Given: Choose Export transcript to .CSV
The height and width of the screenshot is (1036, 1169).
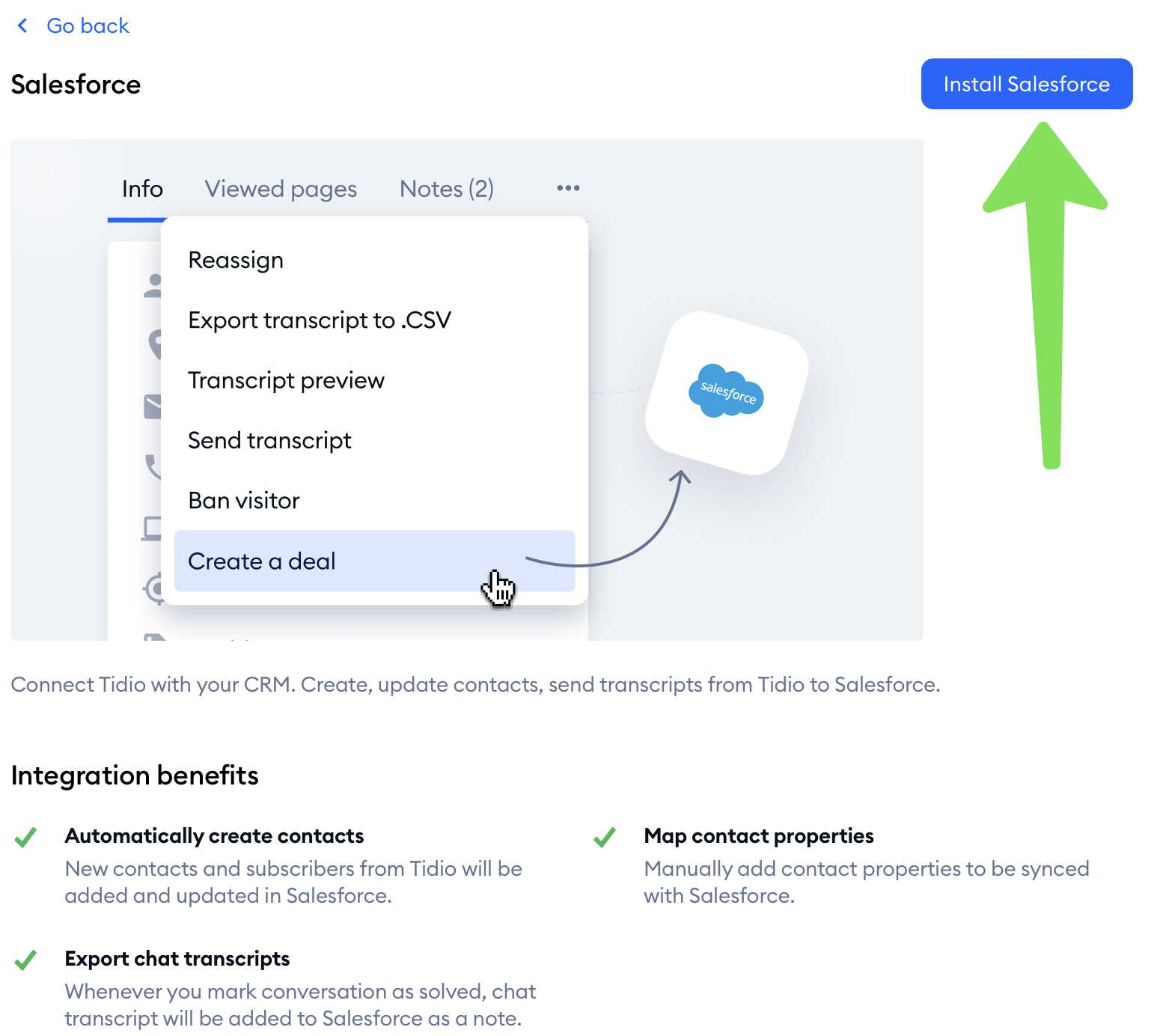Looking at the screenshot, I should click(x=320, y=320).
